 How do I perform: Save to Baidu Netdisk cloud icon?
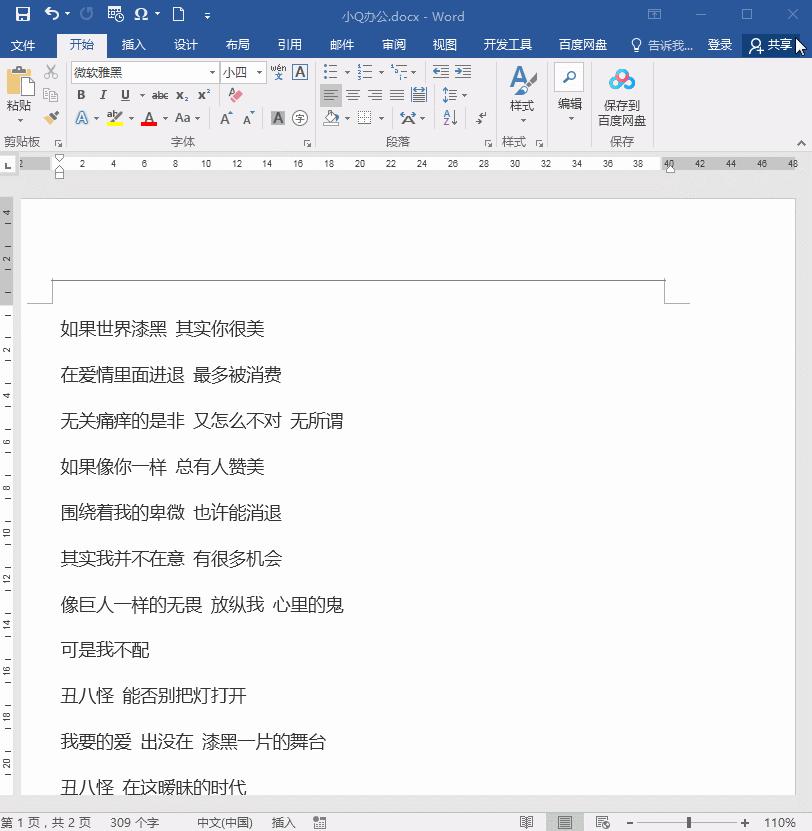pyautogui.click(x=622, y=80)
